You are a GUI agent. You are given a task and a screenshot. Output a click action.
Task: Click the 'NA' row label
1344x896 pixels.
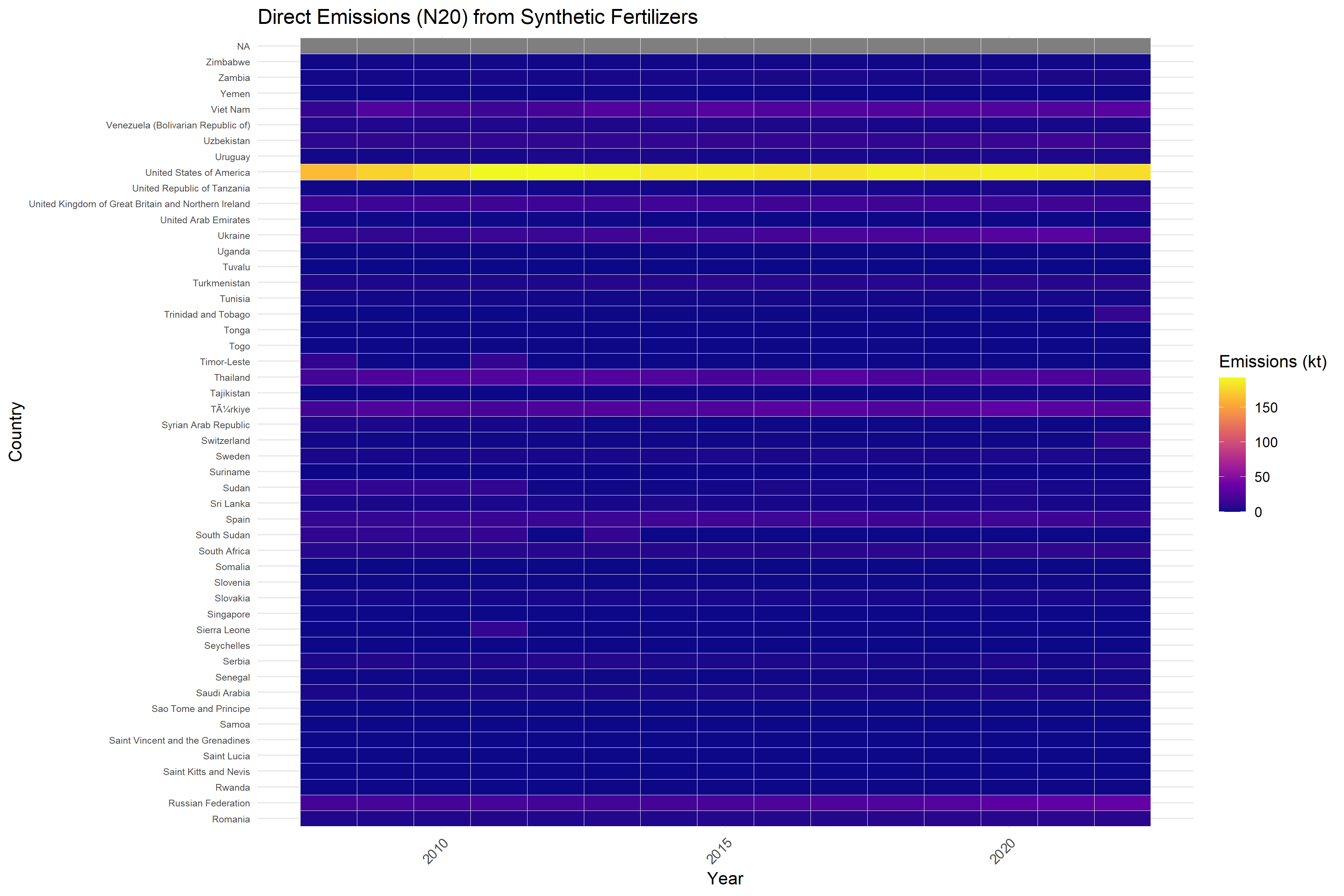[243, 46]
